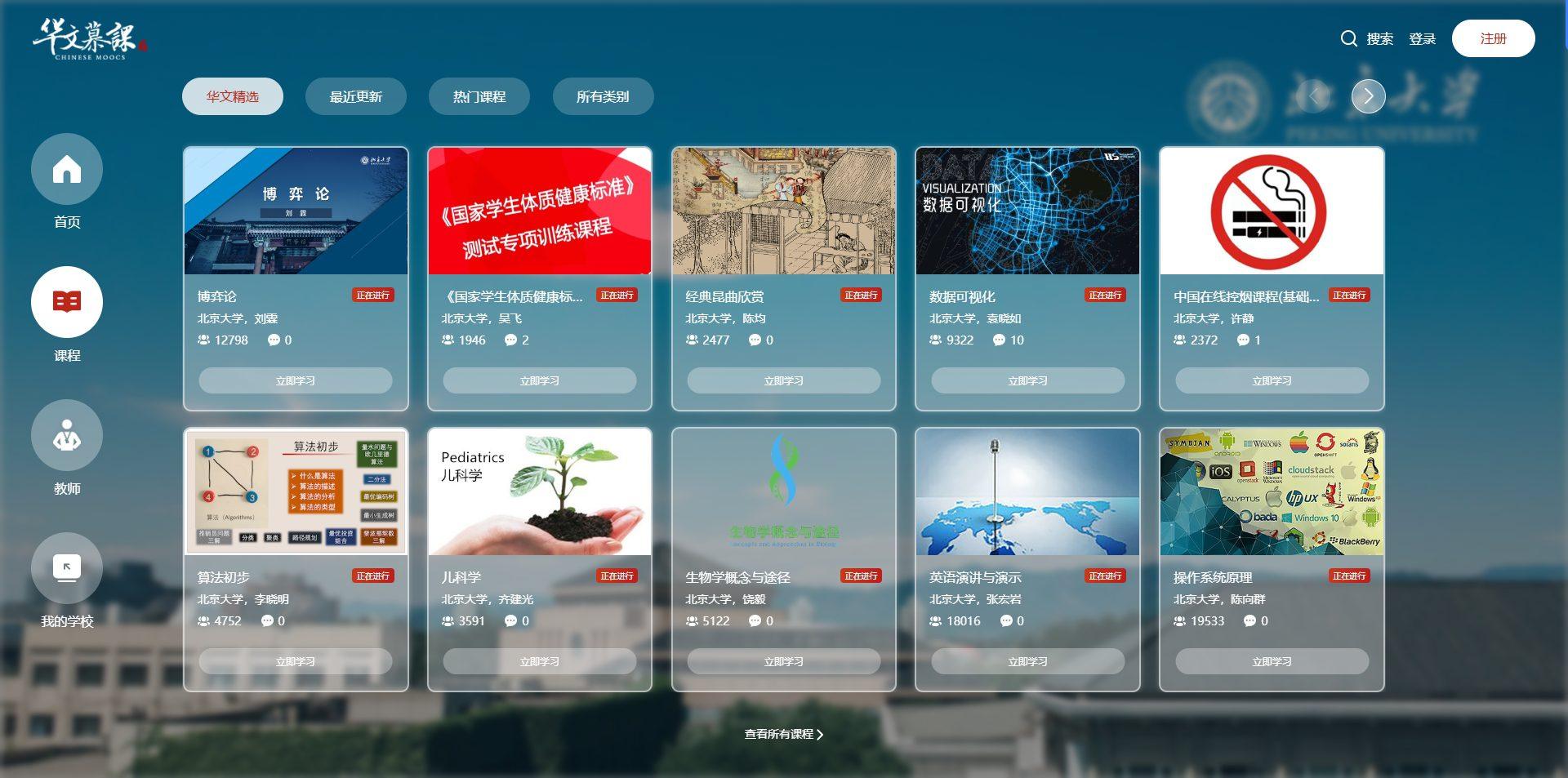Open the 课程 (courses) sidebar icon
1568x778 pixels.
tap(66, 300)
